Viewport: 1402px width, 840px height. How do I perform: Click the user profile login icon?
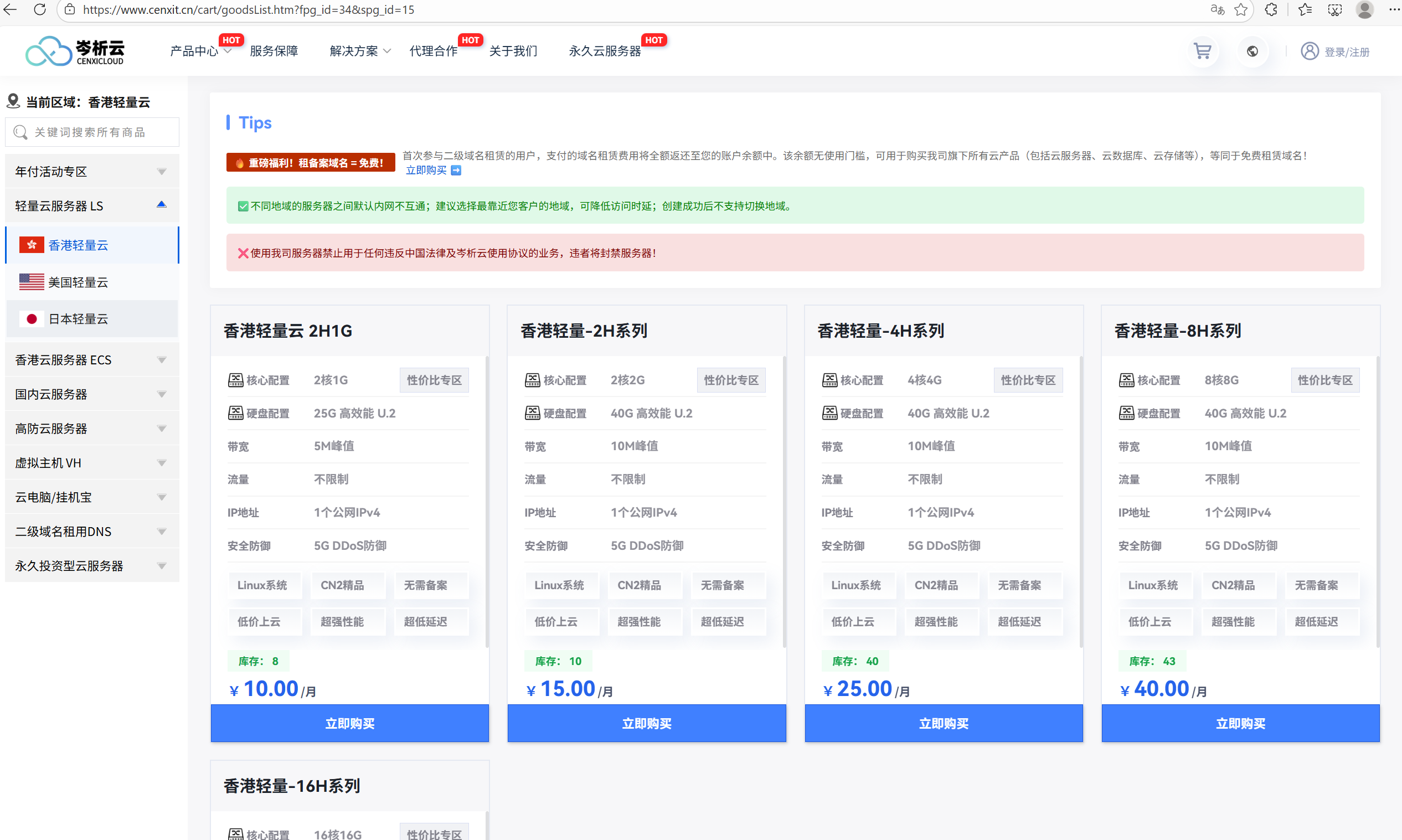pos(1309,51)
